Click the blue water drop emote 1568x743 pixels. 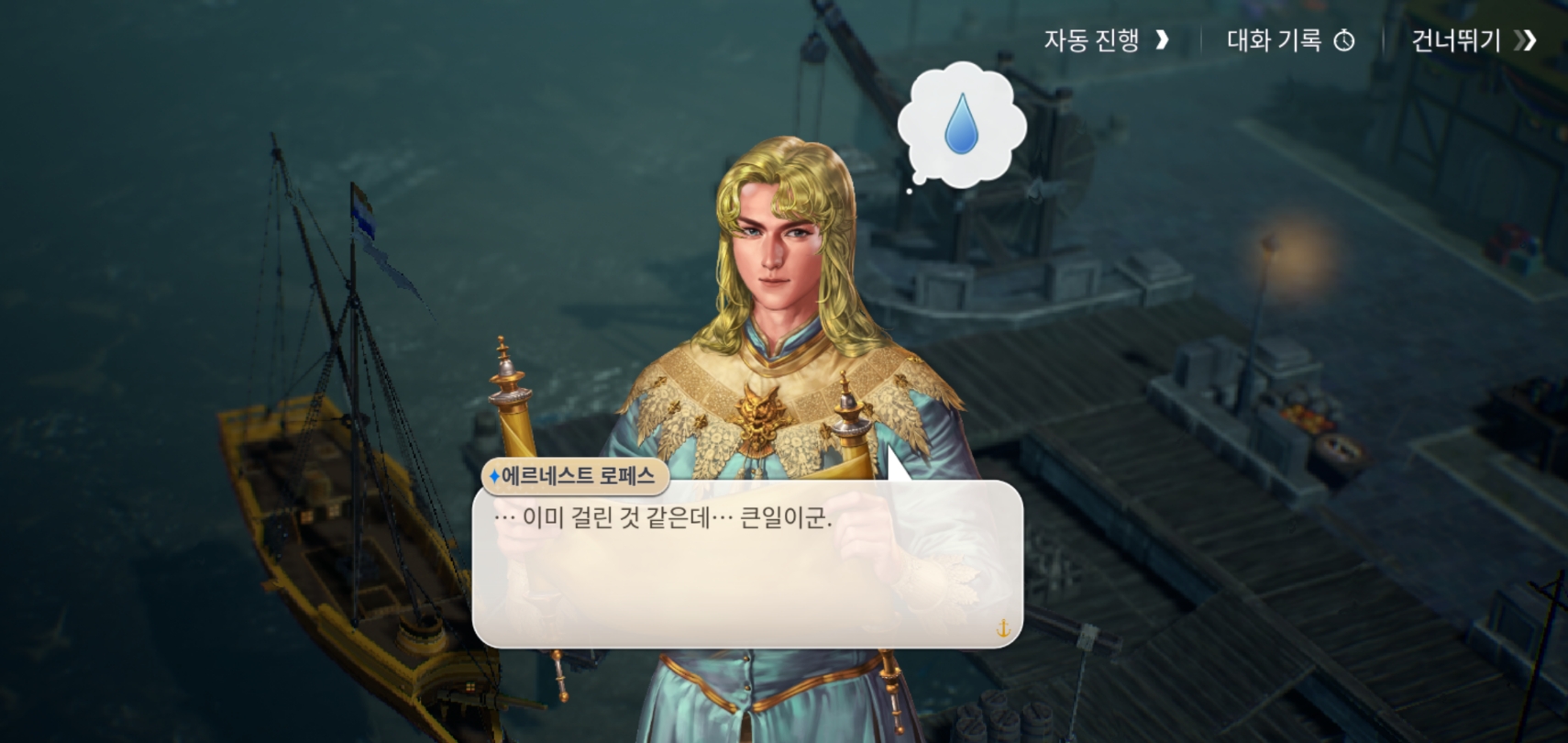(961, 123)
